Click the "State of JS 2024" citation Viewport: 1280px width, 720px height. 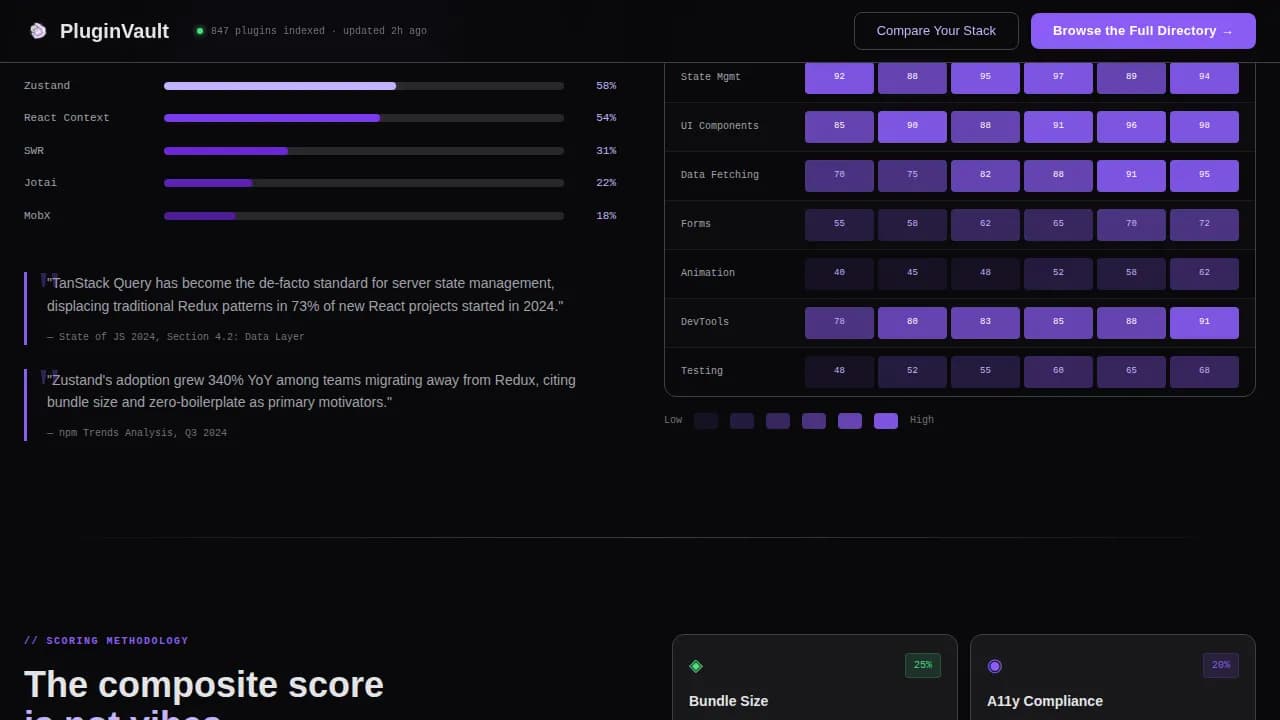click(176, 337)
